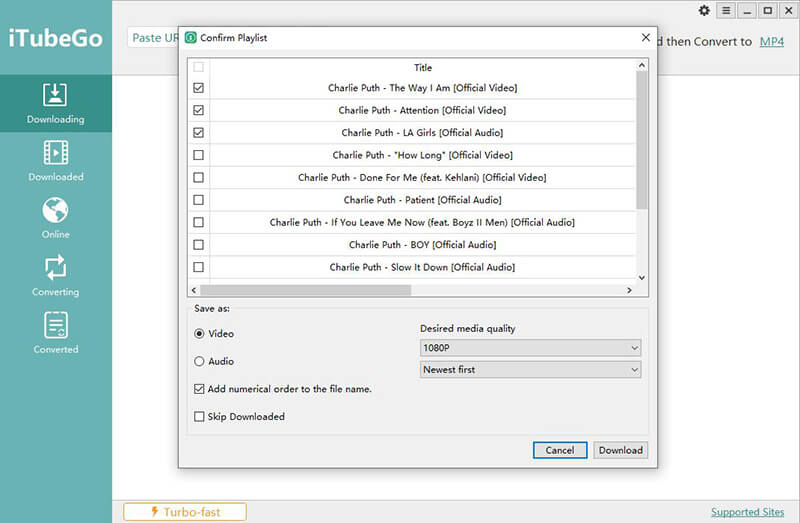The image size is (800, 523).
Task: Click the playlist scroll down arrow
Action: click(642, 278)
